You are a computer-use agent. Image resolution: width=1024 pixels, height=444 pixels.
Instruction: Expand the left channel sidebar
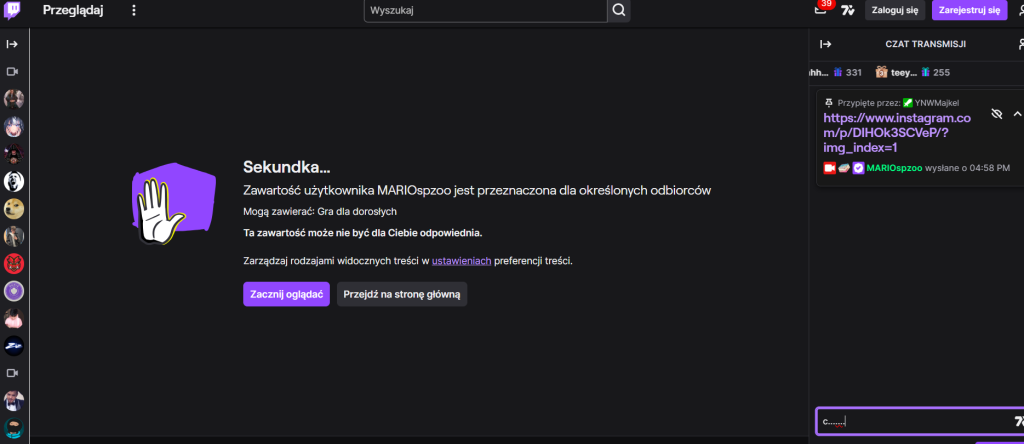point(12,44)
